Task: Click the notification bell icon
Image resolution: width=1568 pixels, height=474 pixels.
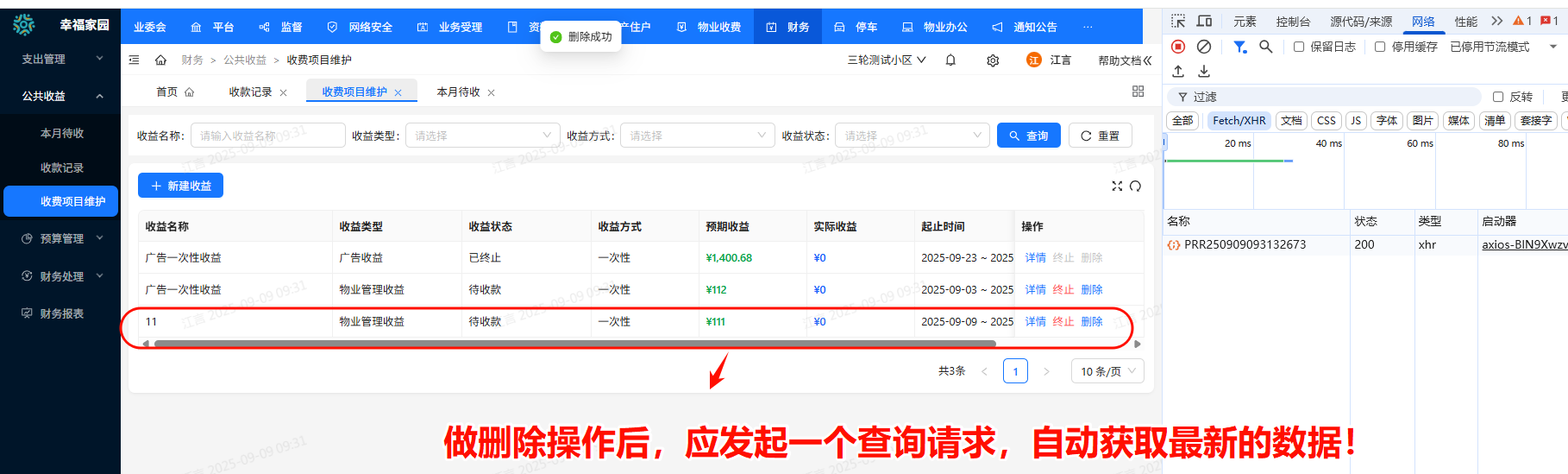Action: (950, 60)
